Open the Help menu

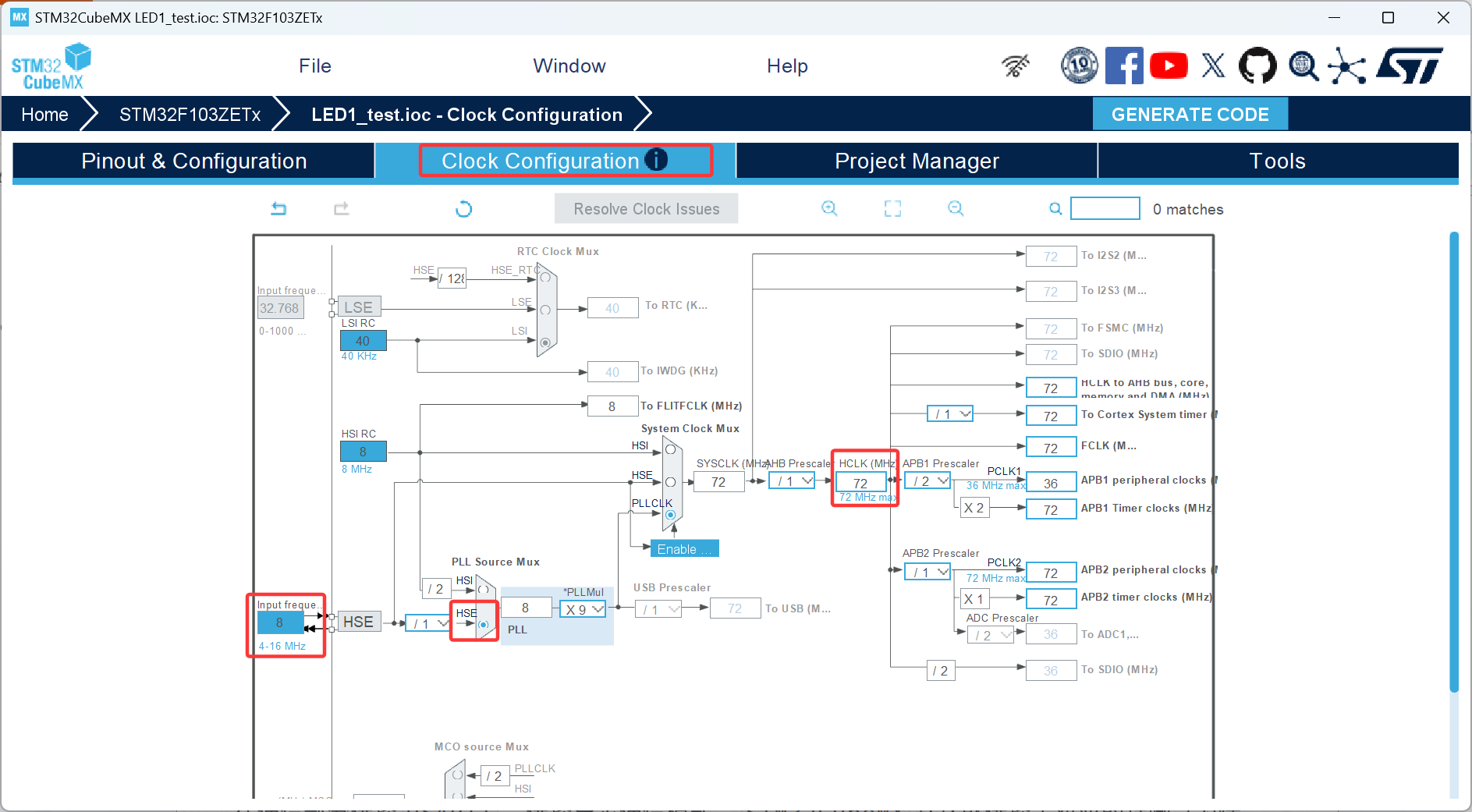pyautogui.click(x=787, y=66)
